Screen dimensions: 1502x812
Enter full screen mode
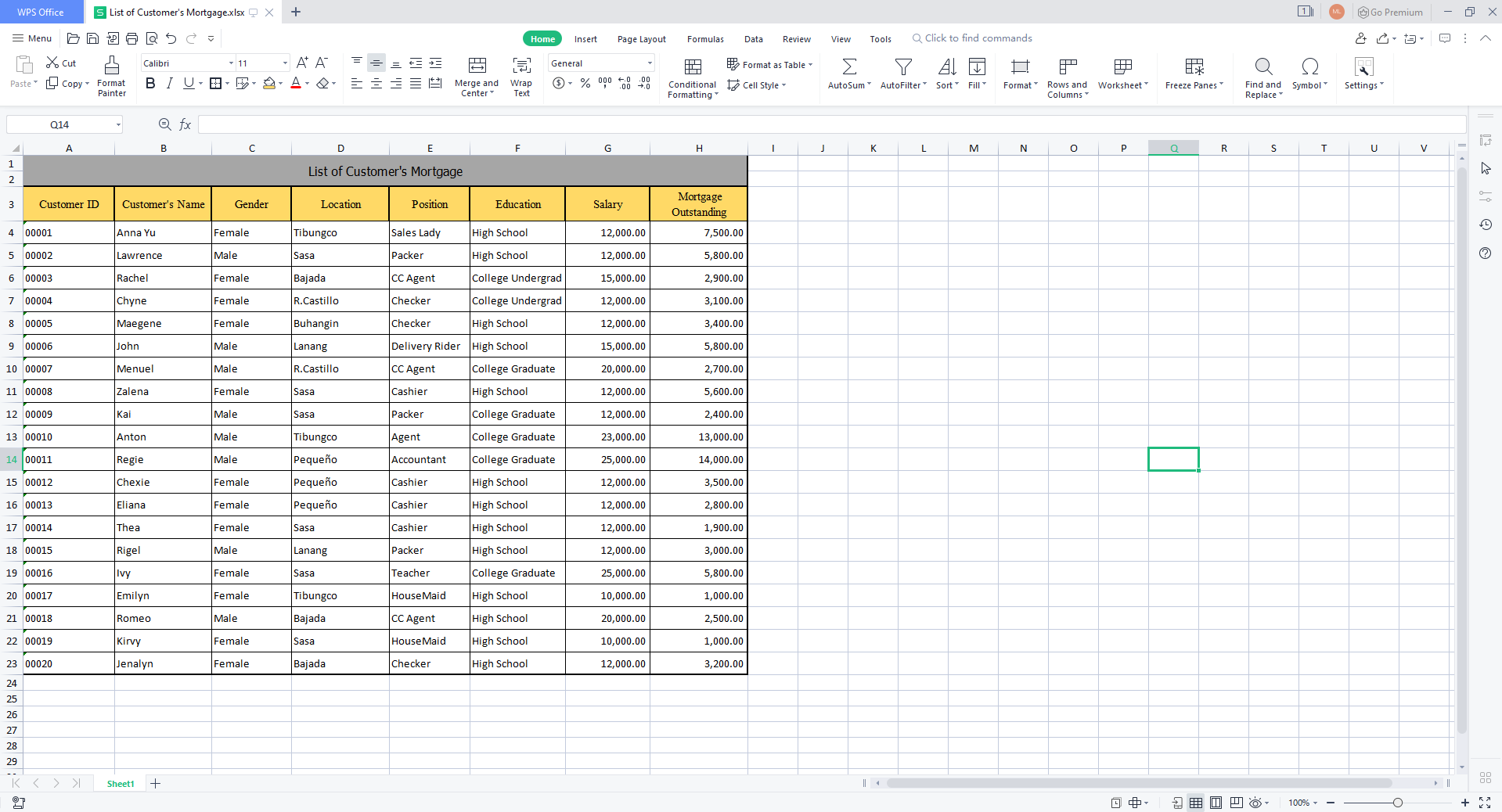click(1485, 803)
